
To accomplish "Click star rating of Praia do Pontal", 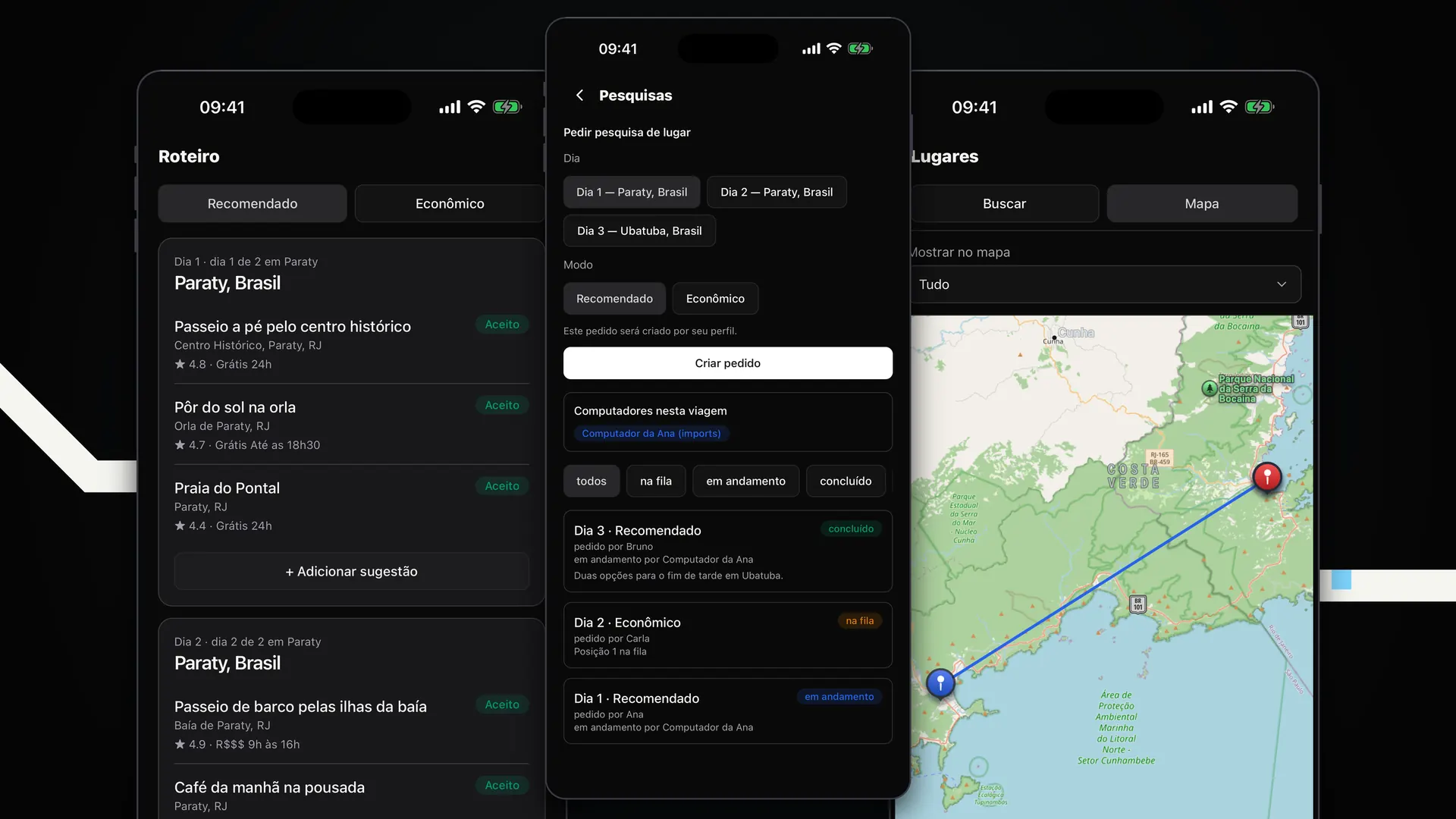I will (190, 526).
